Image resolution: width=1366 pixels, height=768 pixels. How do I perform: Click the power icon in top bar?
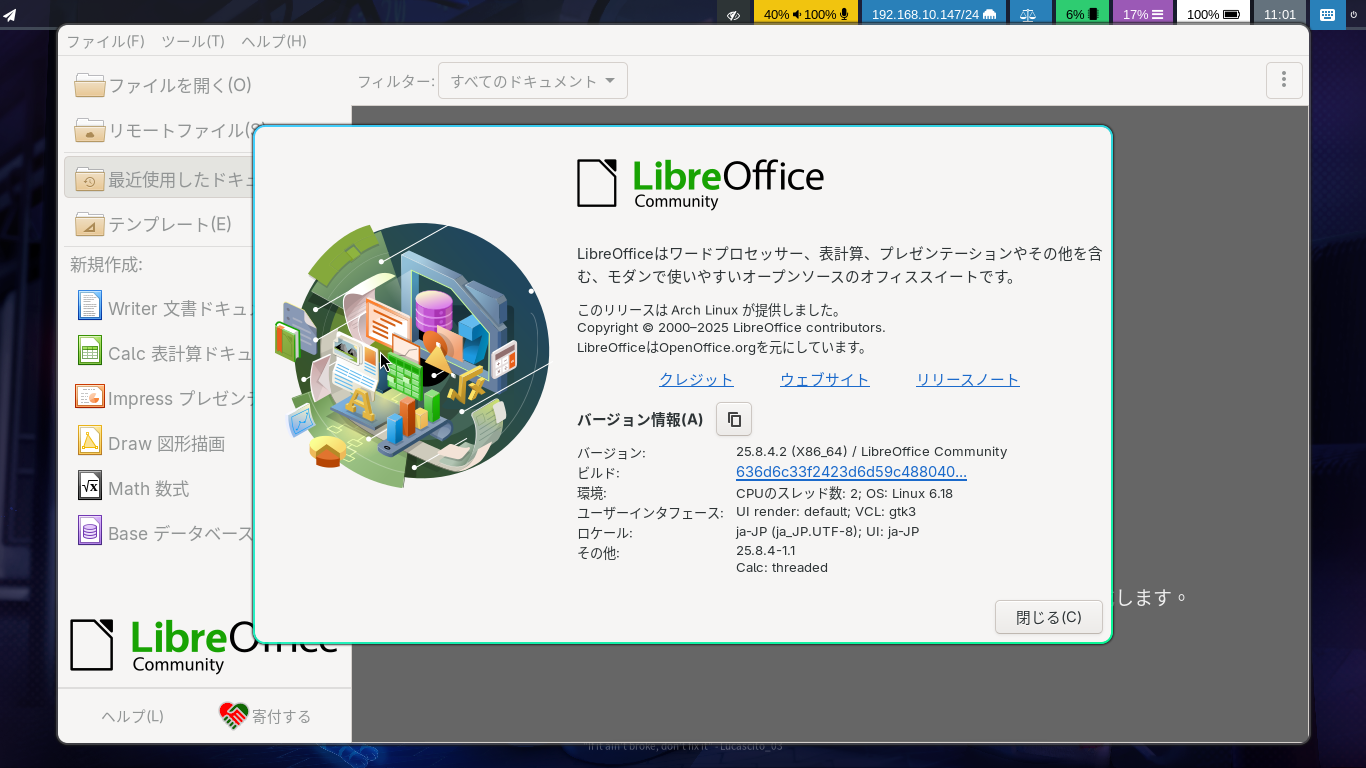pos(1355,14)
